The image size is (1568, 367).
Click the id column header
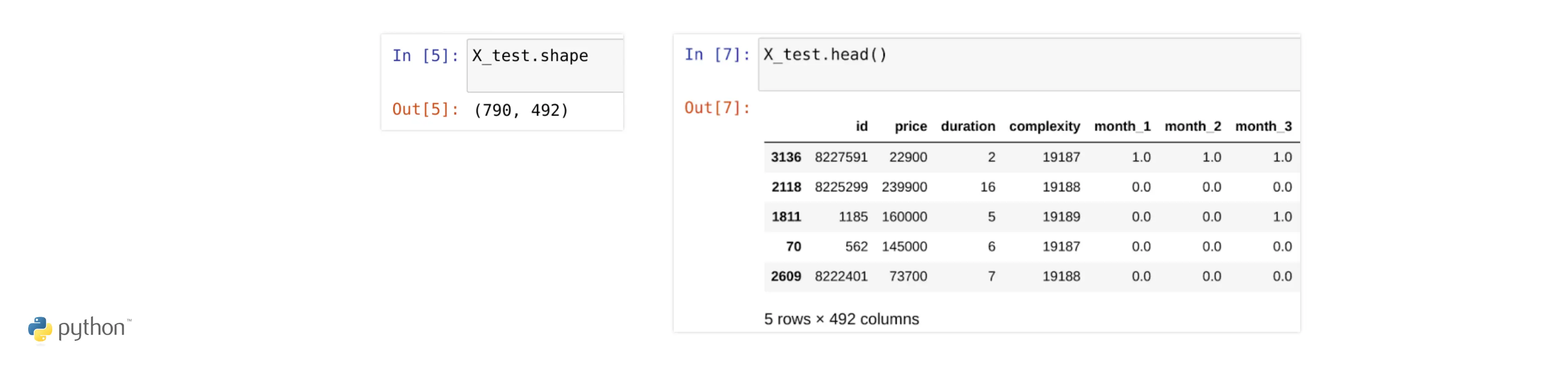861,126
